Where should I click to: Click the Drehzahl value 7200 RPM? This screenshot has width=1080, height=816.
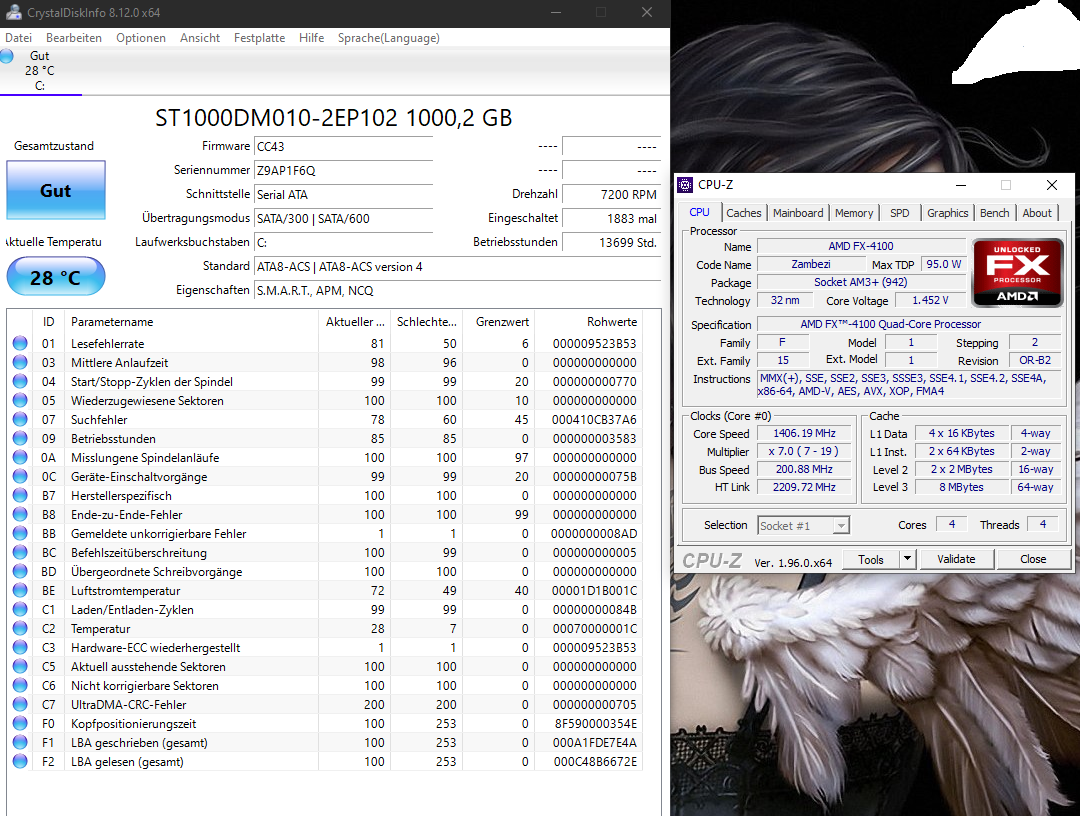[611, 194]
